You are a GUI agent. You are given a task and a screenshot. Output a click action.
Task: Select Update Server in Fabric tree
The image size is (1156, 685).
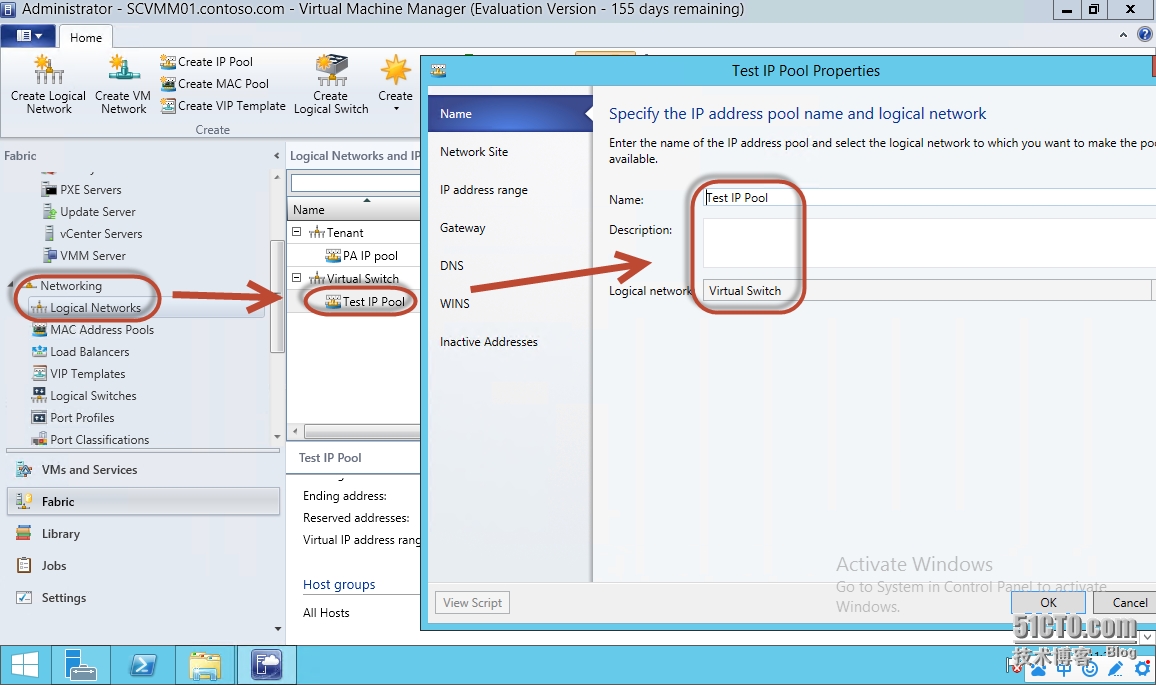(x=89, y=212)
